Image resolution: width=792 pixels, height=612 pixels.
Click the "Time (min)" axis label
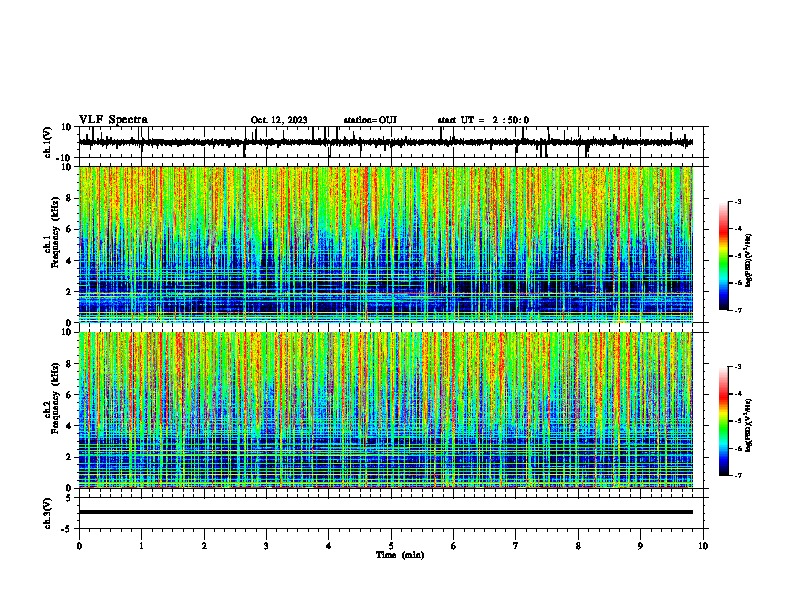point(400,555)
